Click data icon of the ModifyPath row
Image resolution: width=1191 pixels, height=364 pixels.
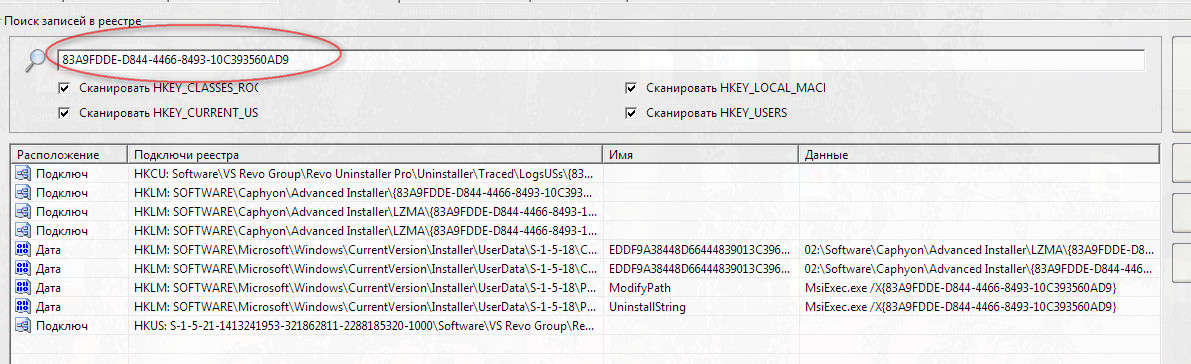(22, 288)
